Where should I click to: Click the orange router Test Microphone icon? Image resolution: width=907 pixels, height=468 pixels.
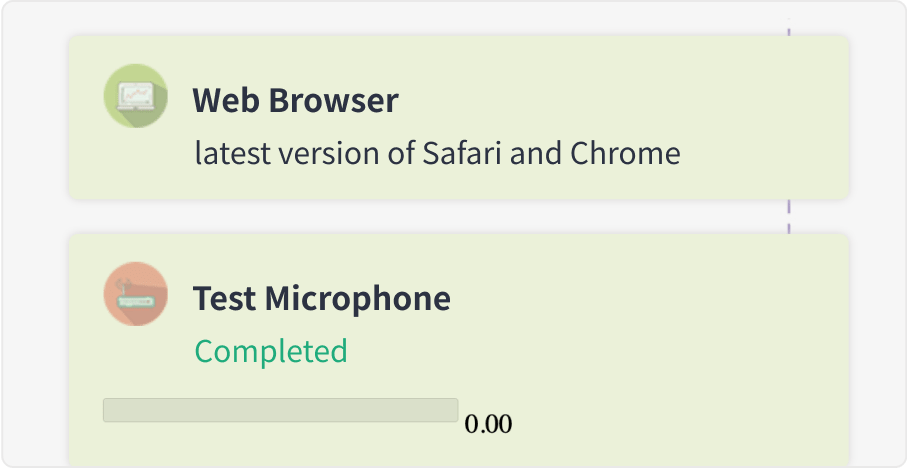click(x=135, y=294)
